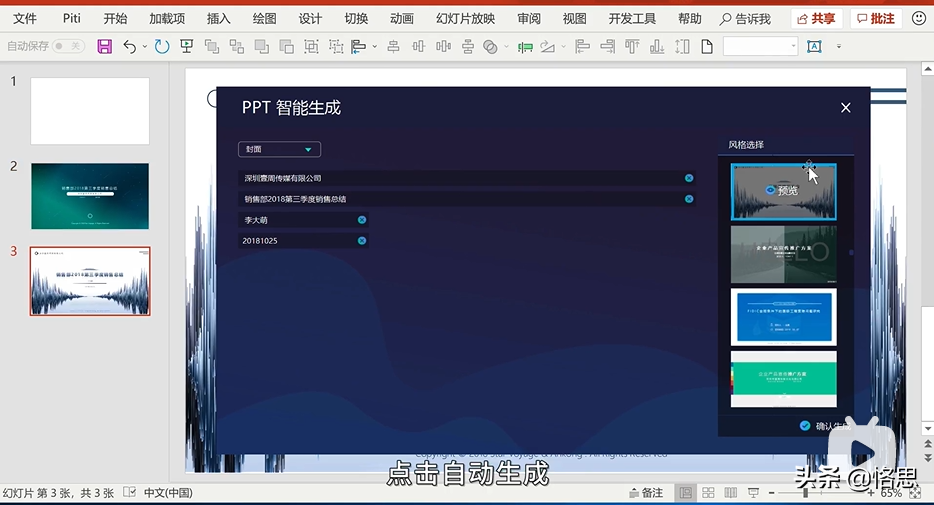
Task: Click the Align Top icon
Action: coord(632,46)
